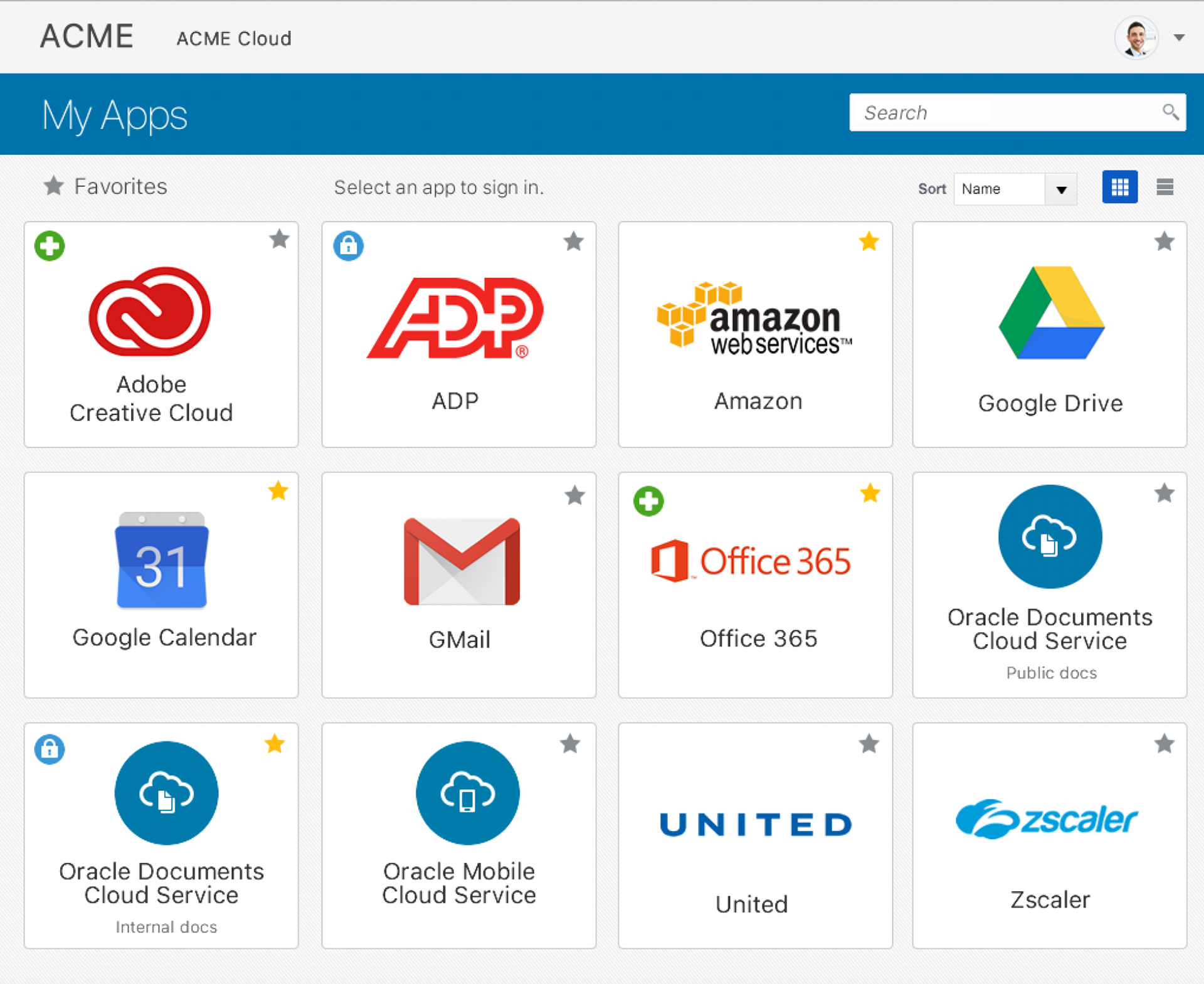
Task: Favorite Oracle Mobile Cloud Service star
Action: (570, 744)
